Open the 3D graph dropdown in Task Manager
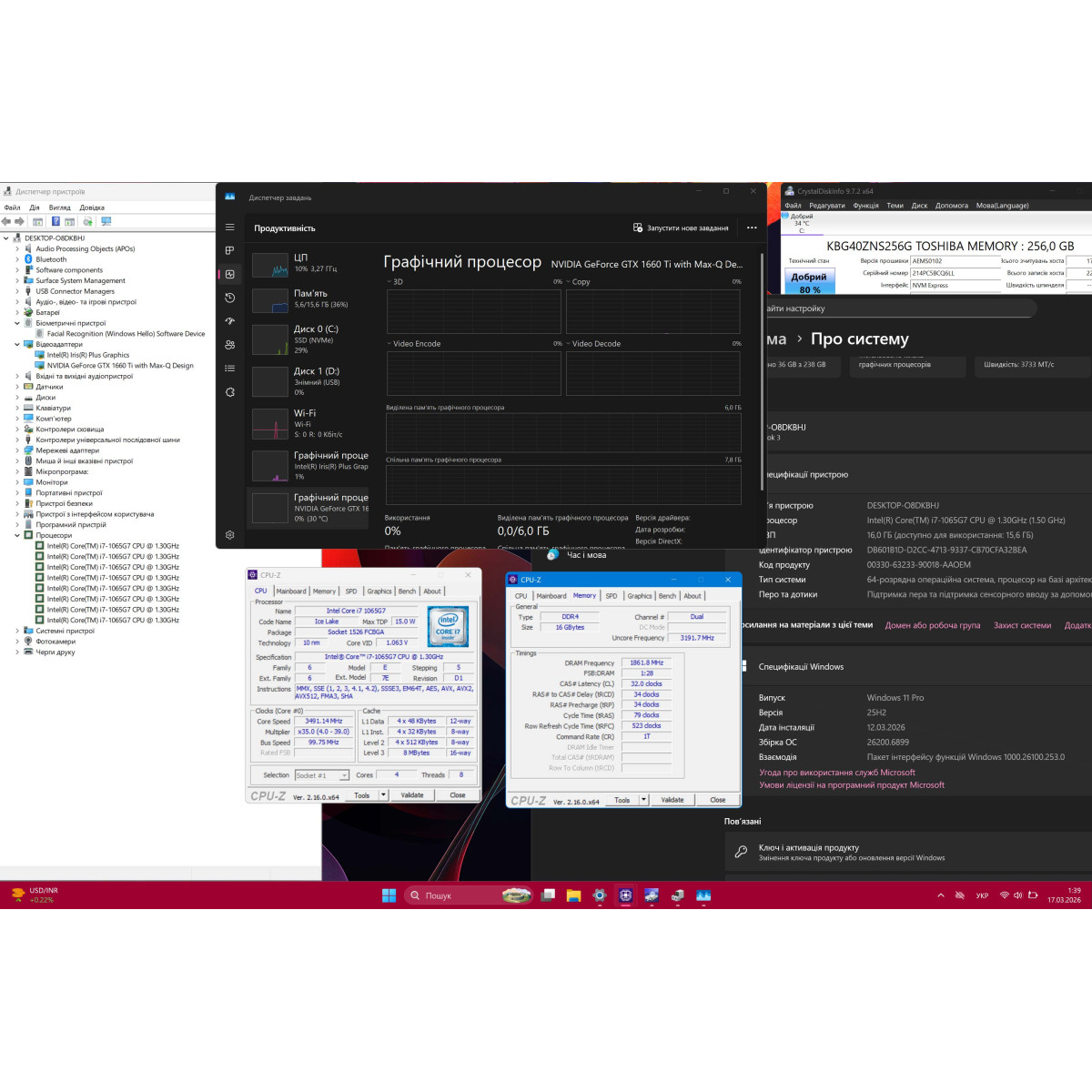This screenshot has width=1092, height=1092. pos(389,282)
